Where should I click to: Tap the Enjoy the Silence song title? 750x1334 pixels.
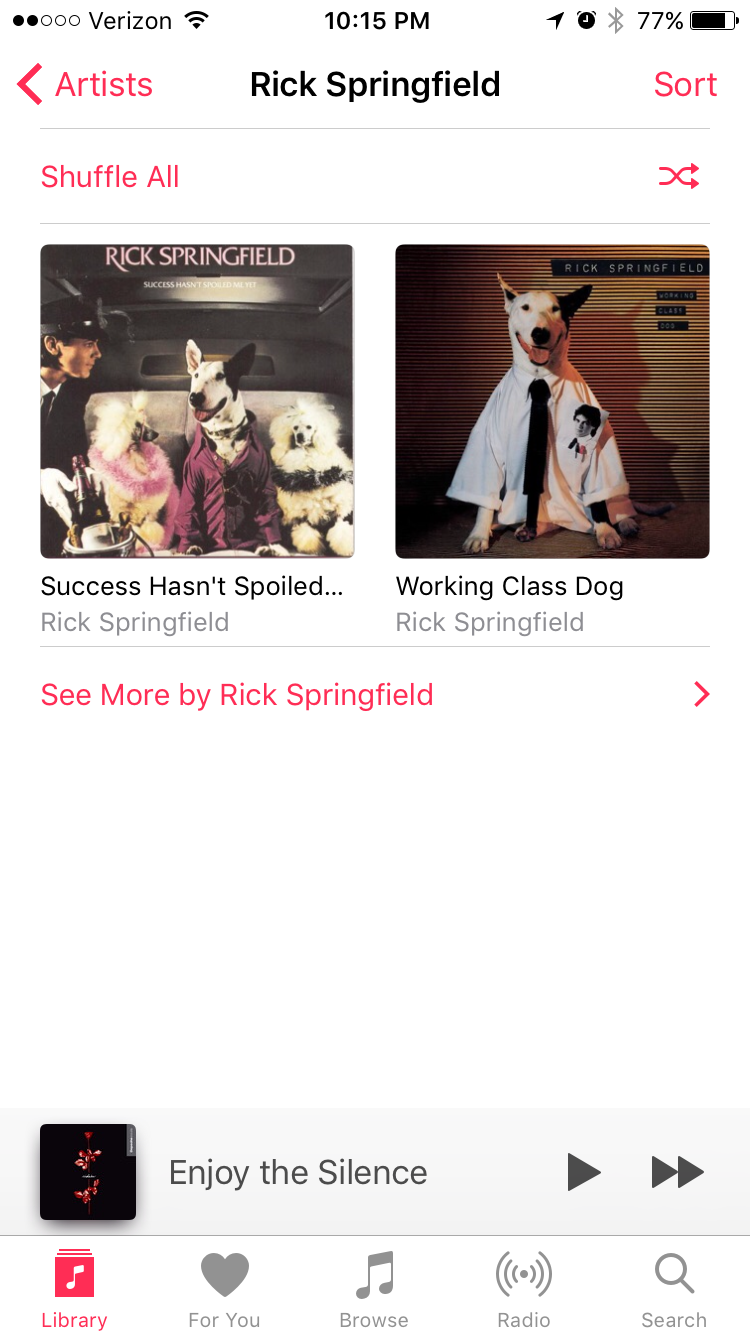pyautogui.click(x=298, y=1172)
